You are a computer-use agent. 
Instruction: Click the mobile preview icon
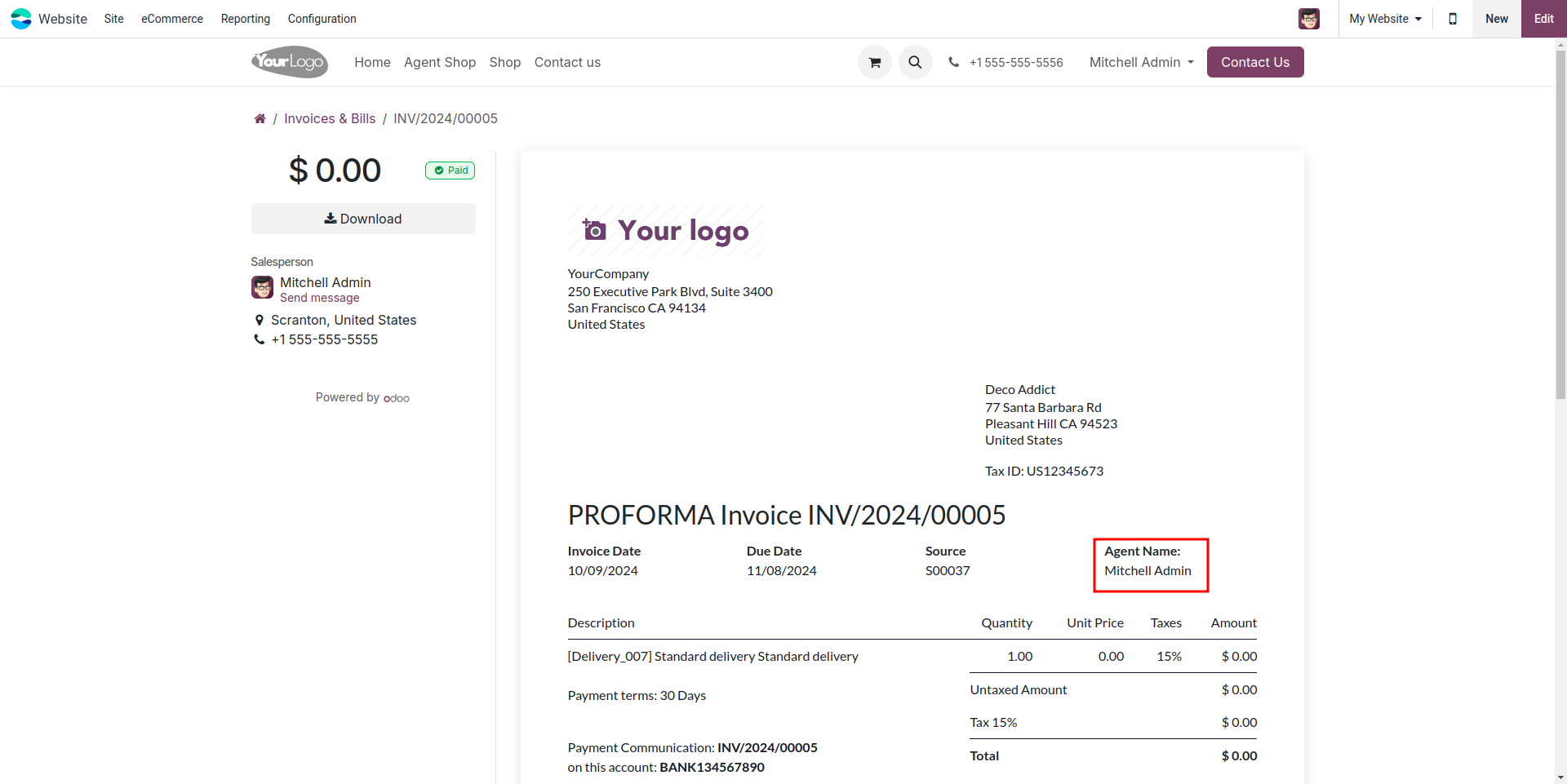(x=1452, y=19)
